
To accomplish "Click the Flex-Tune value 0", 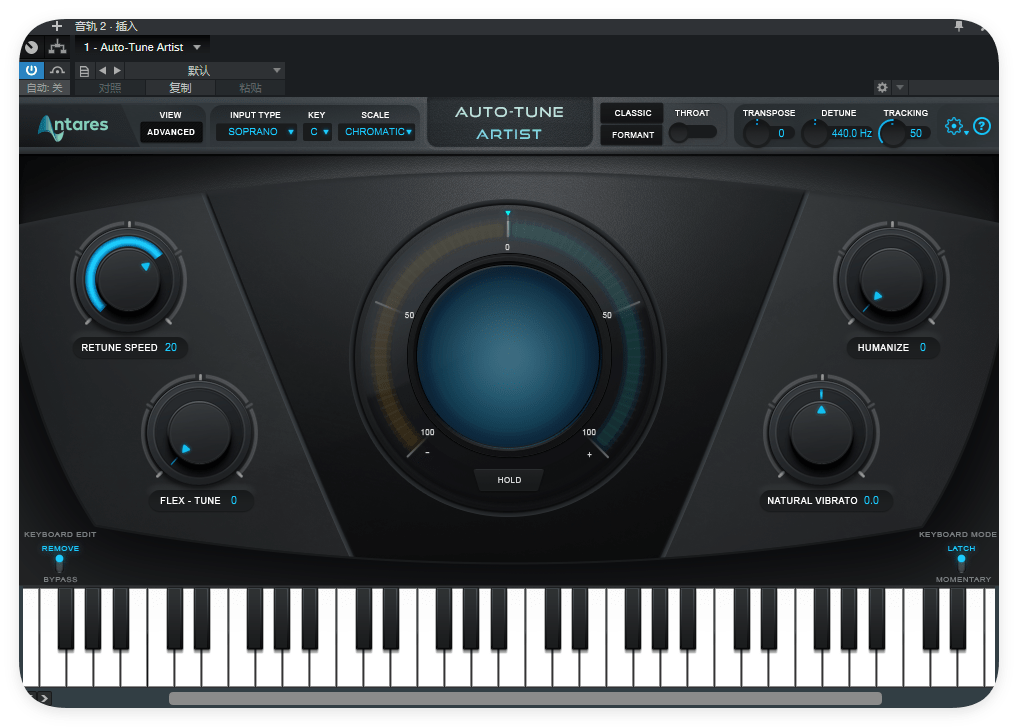I will (234, 500).
